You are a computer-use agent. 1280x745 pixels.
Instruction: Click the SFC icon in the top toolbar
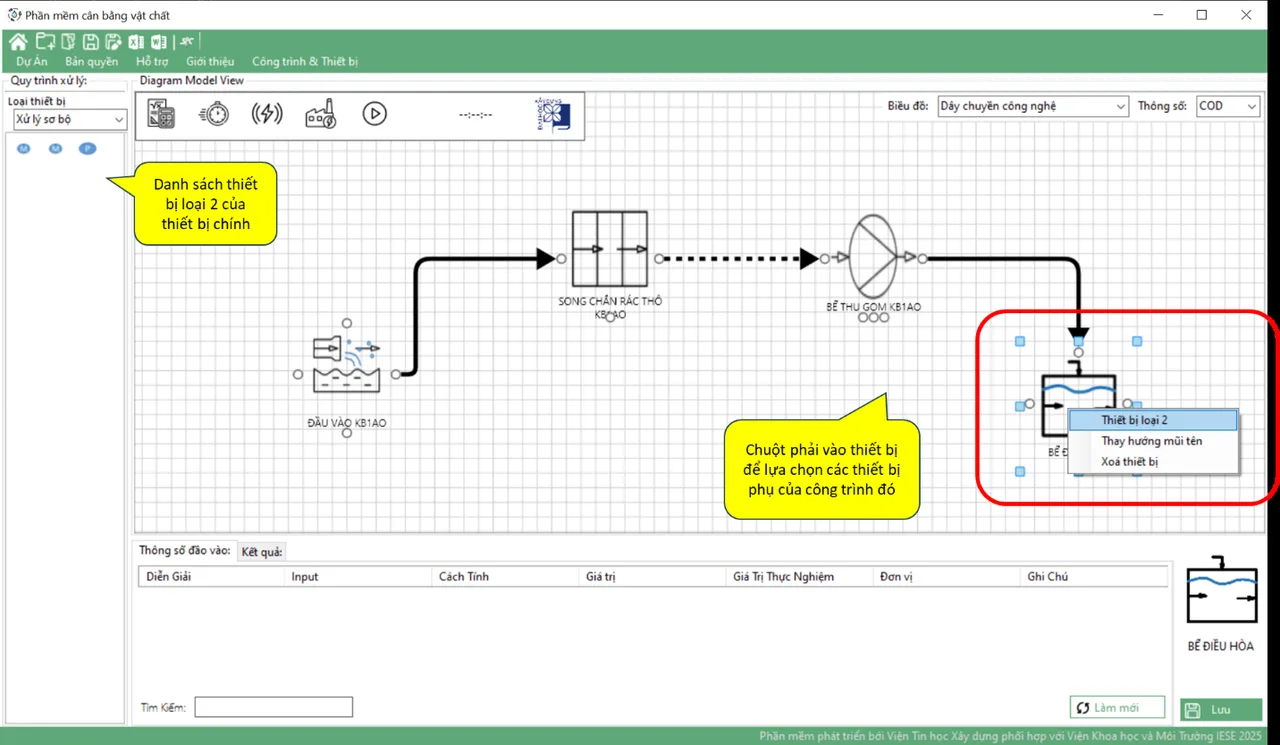186,41
